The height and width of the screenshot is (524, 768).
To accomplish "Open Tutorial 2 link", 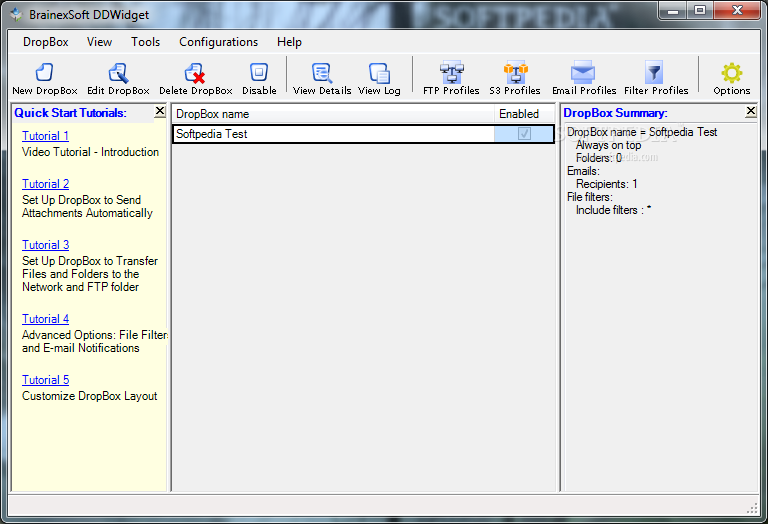I will [x=46, y=184].
